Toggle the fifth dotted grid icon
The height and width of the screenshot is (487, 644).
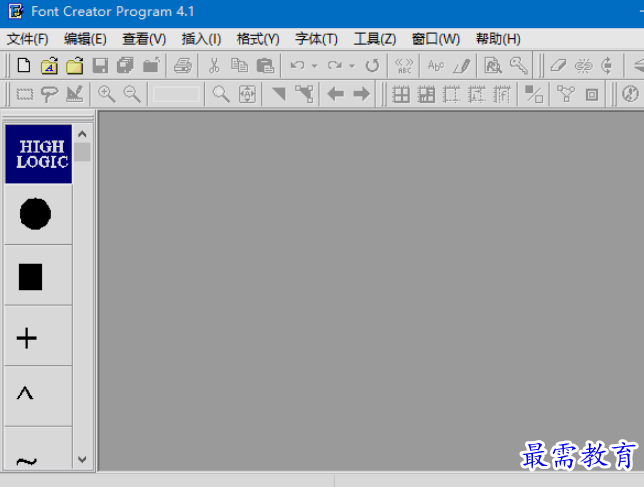502,94
